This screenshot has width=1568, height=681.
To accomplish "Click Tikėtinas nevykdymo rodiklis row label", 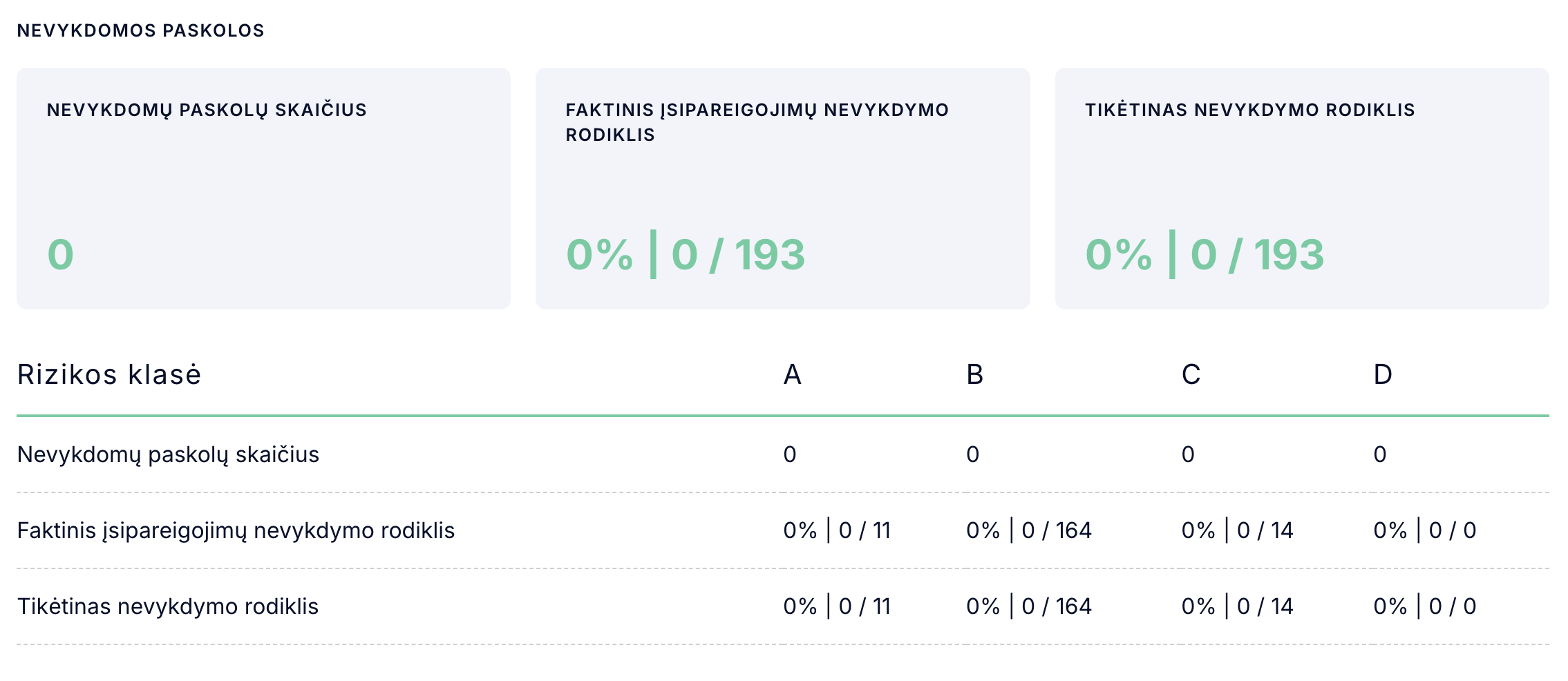I will pos(168,606).
